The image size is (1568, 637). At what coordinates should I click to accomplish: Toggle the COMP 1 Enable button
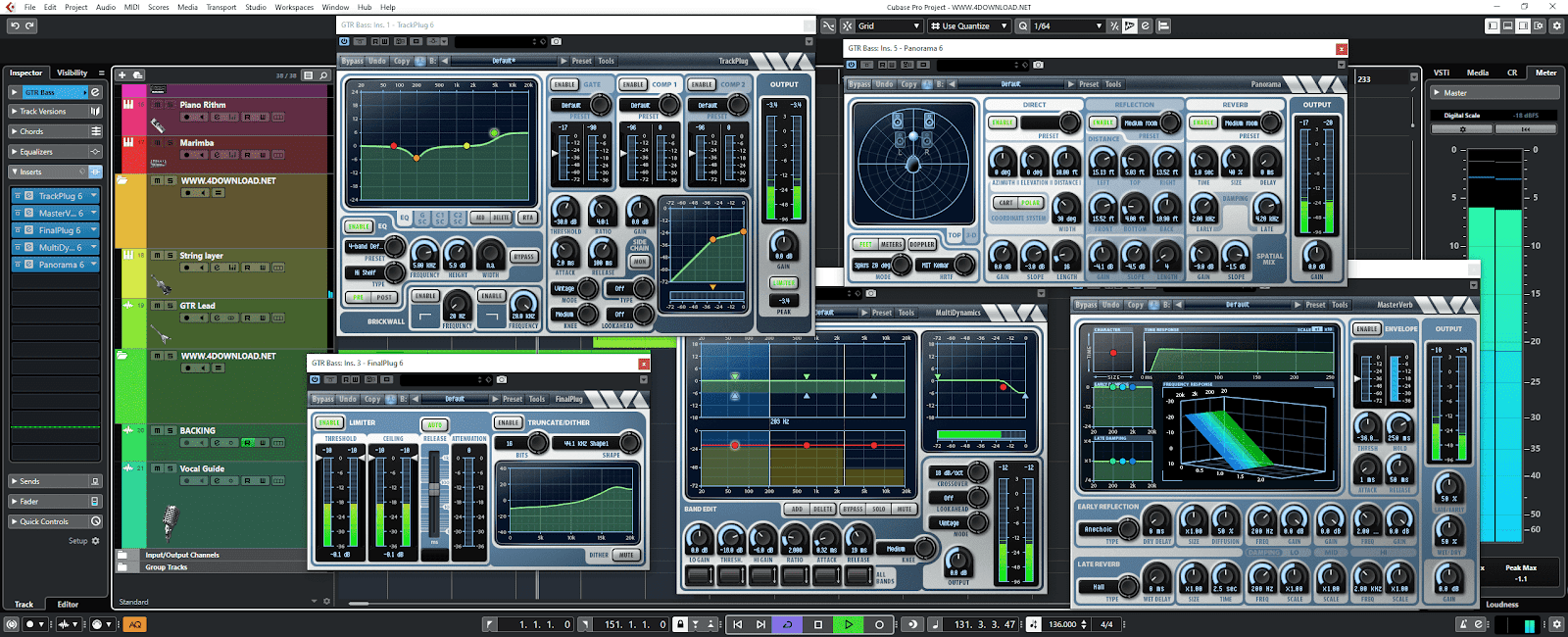(634, 84)
